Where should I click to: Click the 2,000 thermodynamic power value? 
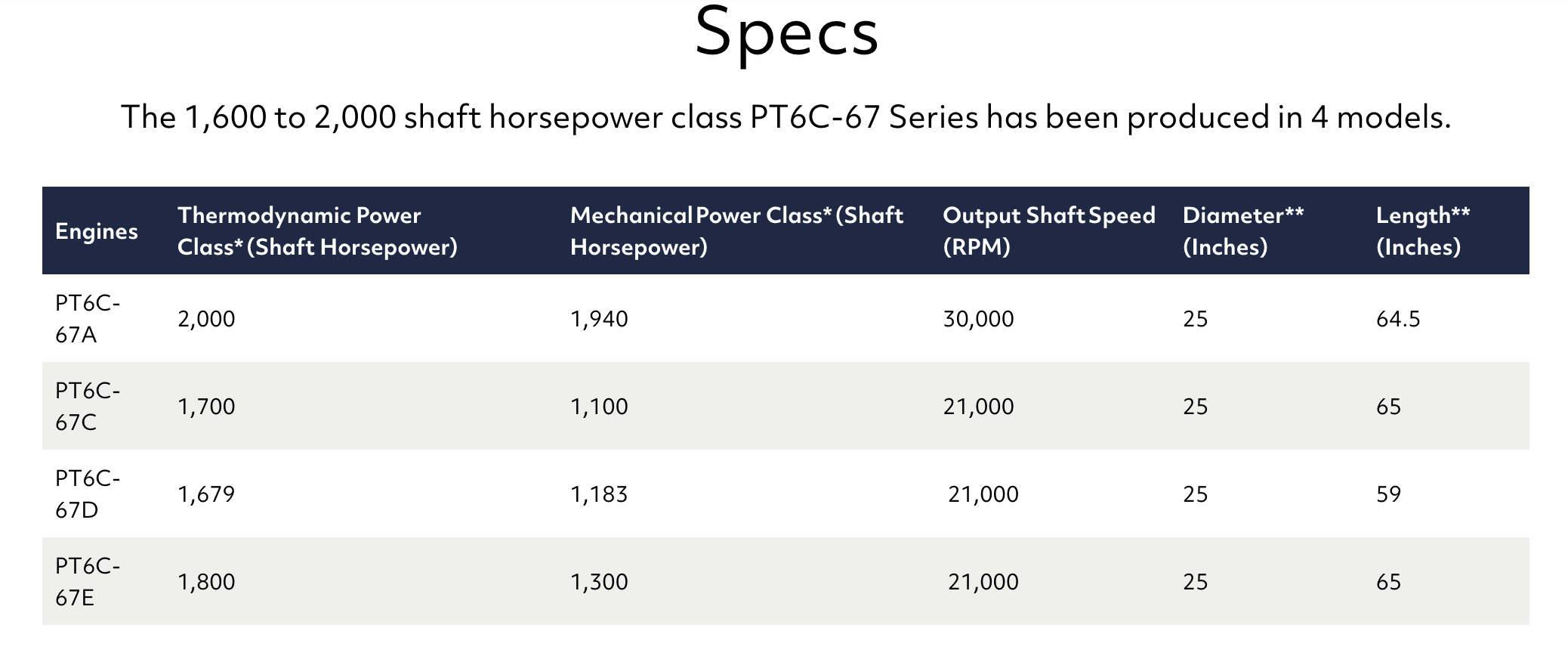click(x=206, y=319)
